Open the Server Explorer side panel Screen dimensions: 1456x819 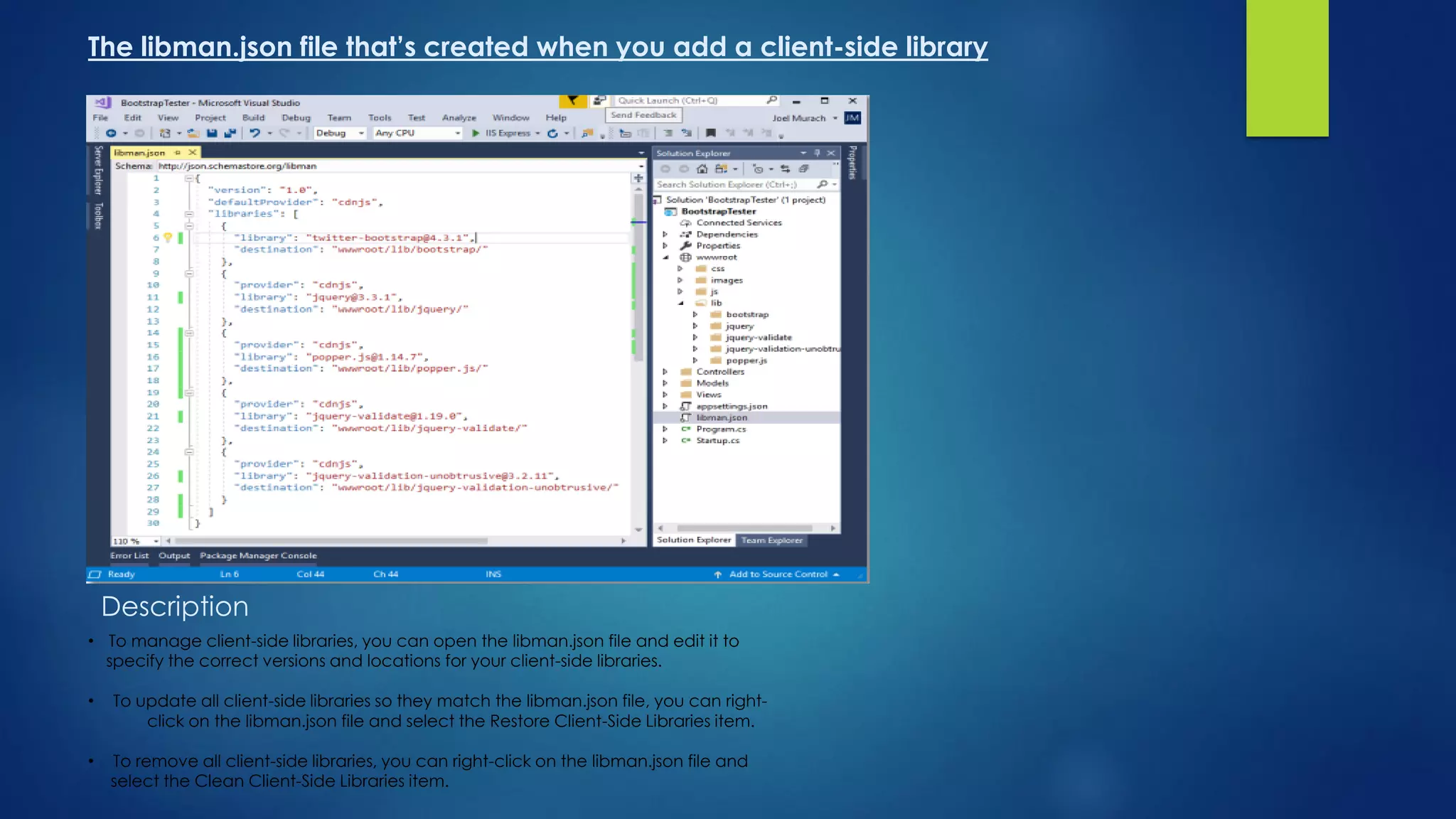99,170
